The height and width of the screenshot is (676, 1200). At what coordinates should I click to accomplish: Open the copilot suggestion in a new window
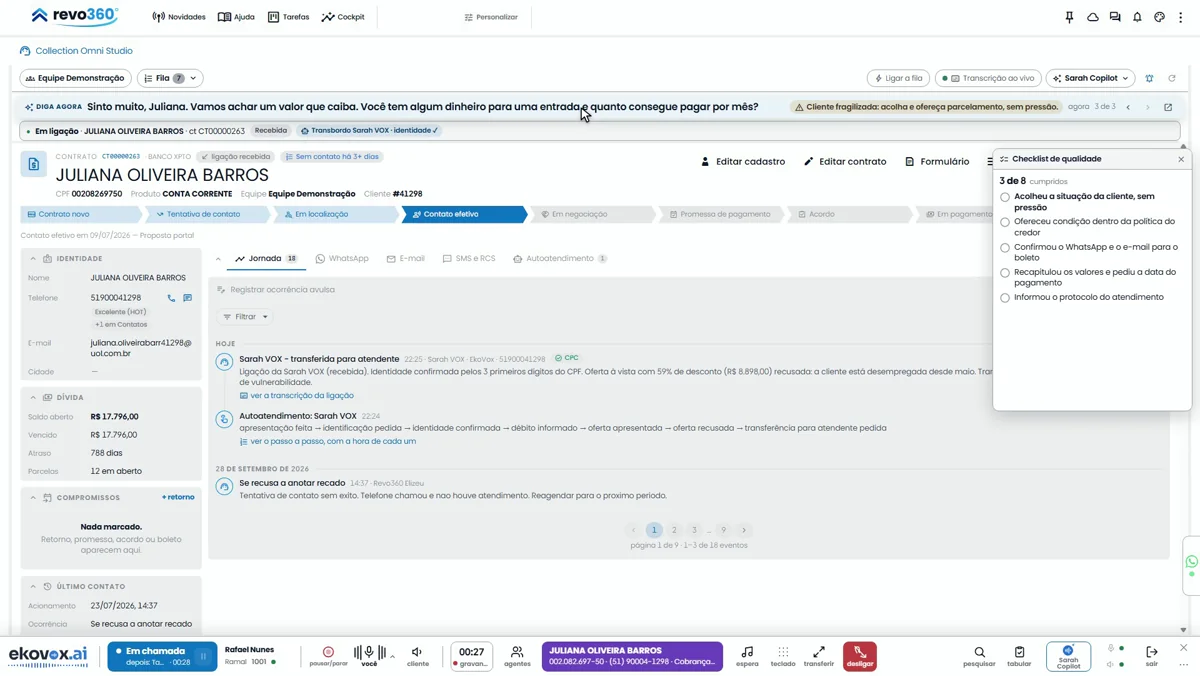(1168, 107)
